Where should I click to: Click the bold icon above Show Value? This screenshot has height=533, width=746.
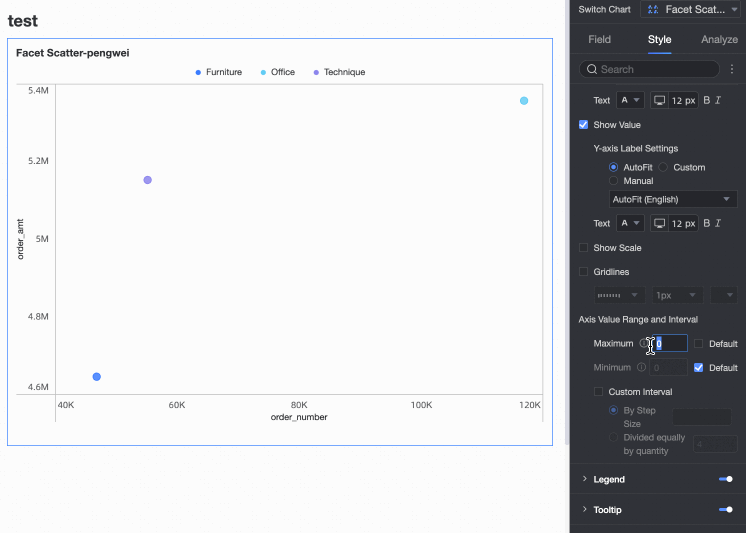tap(706, 100)
